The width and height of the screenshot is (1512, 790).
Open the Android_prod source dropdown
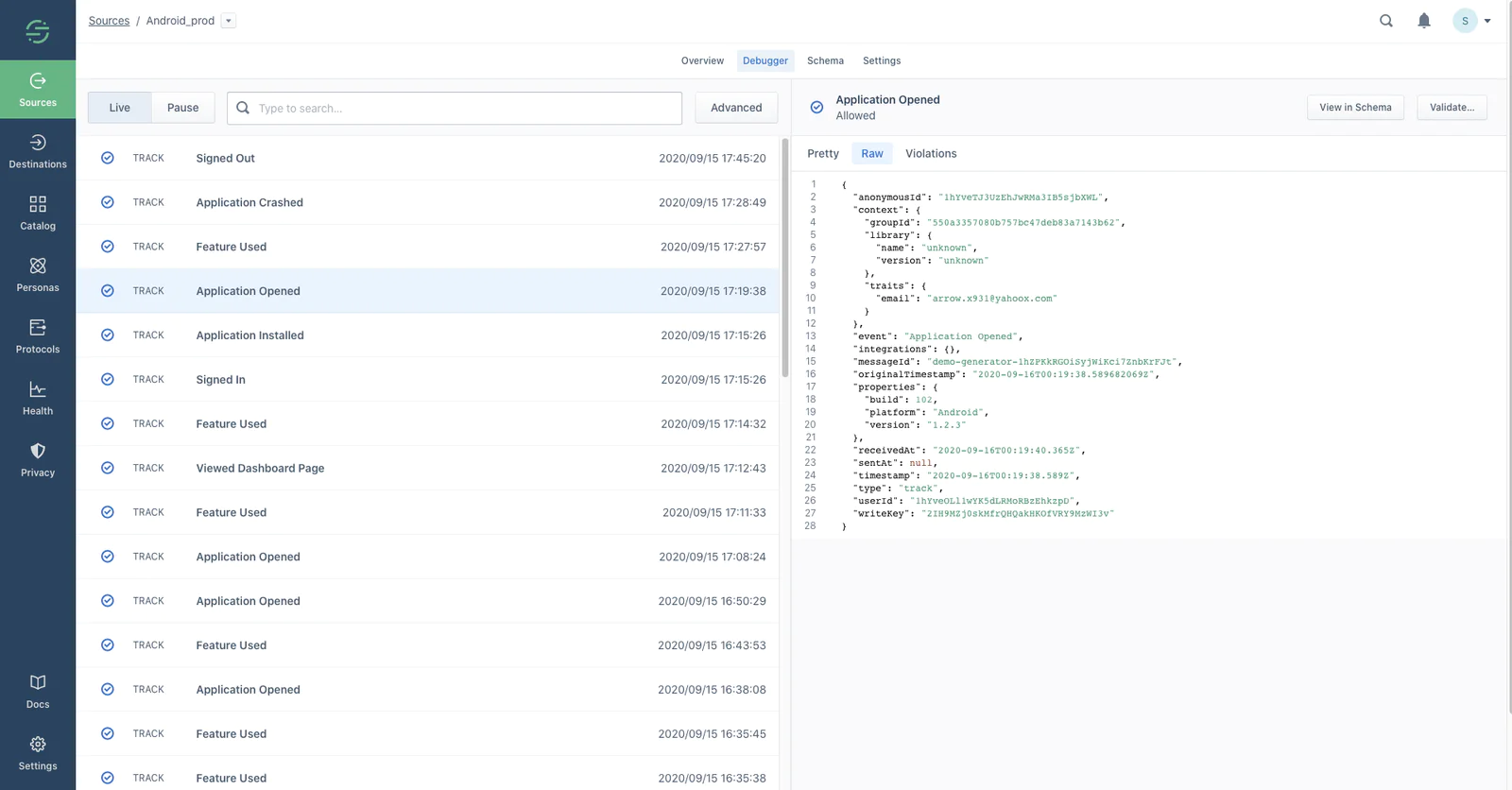point(229,21)
